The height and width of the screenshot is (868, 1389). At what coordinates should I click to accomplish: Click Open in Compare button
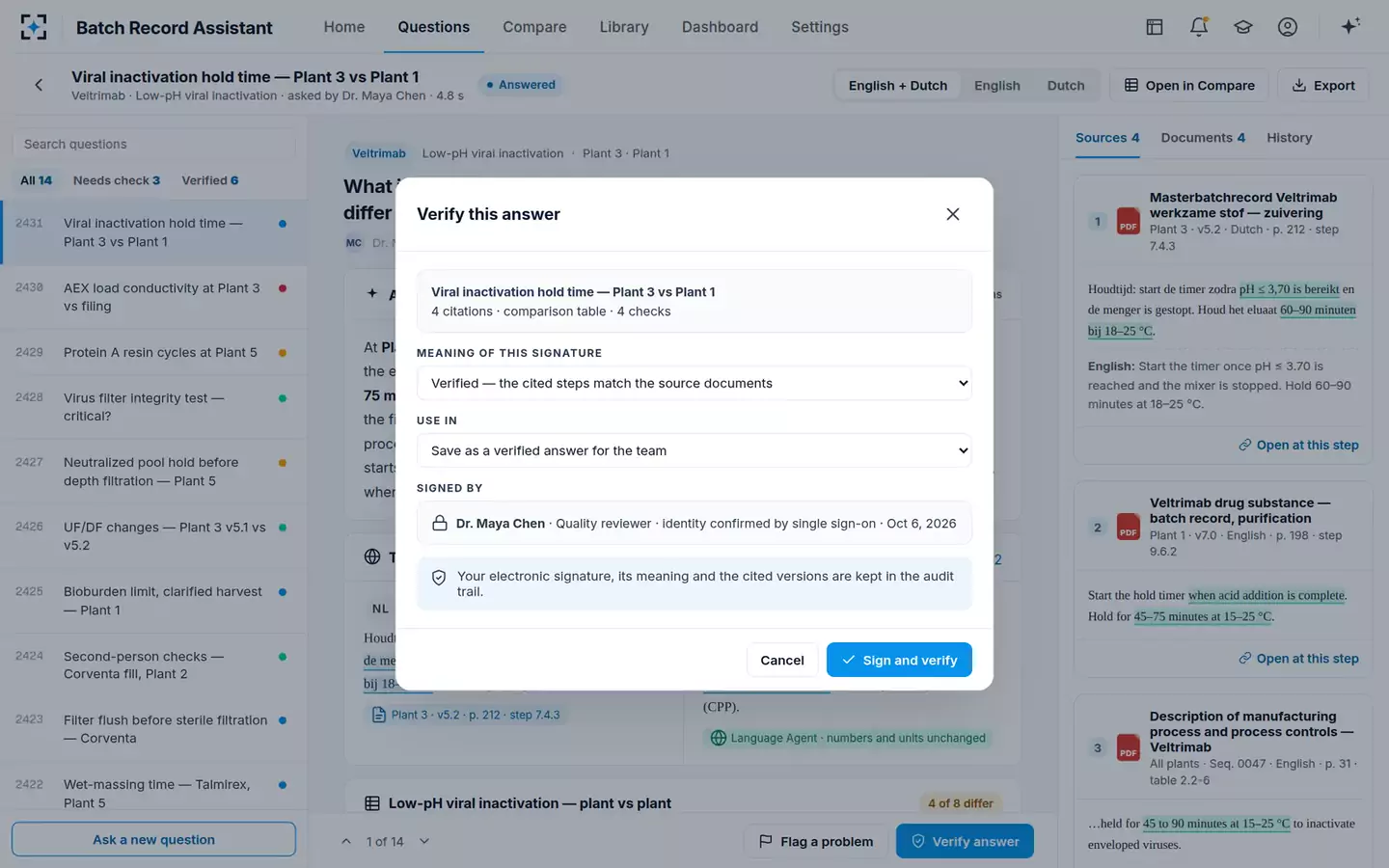[1189, 86]
